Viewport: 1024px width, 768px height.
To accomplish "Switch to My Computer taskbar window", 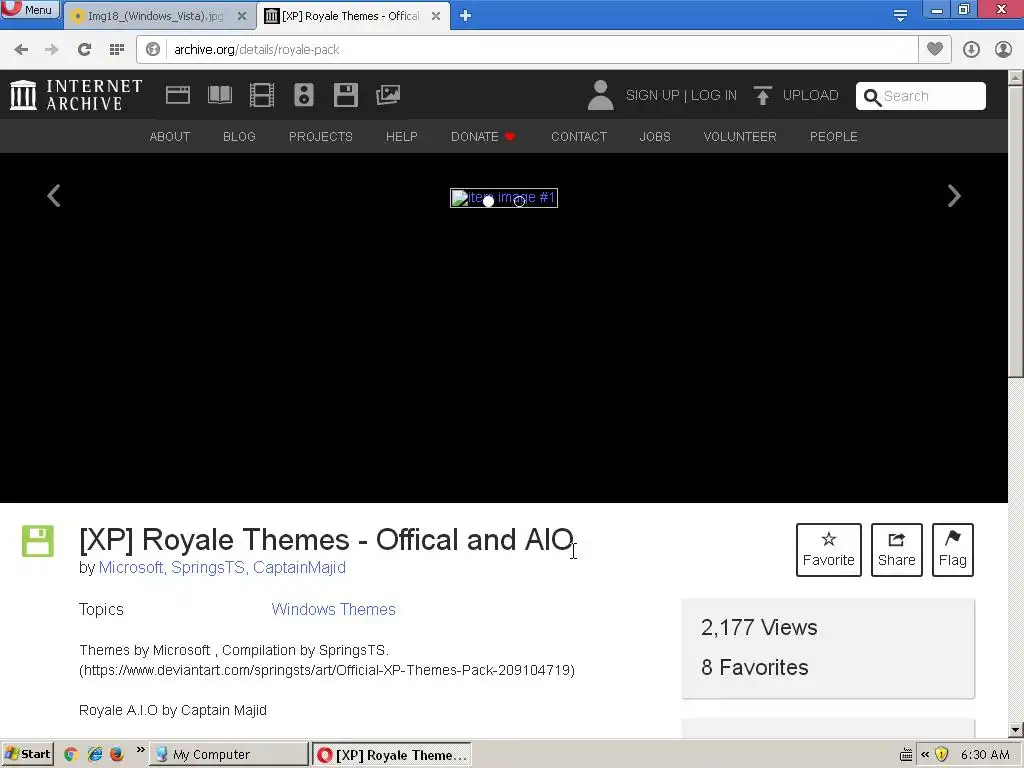I will pos(229,754).
